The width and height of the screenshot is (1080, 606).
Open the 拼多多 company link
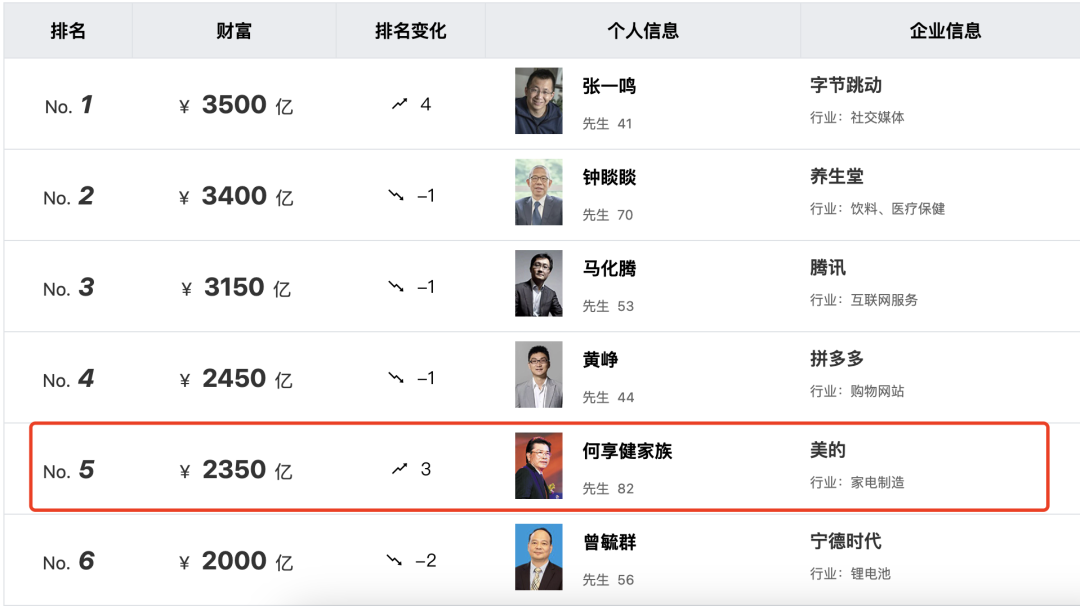coord(837,359)
